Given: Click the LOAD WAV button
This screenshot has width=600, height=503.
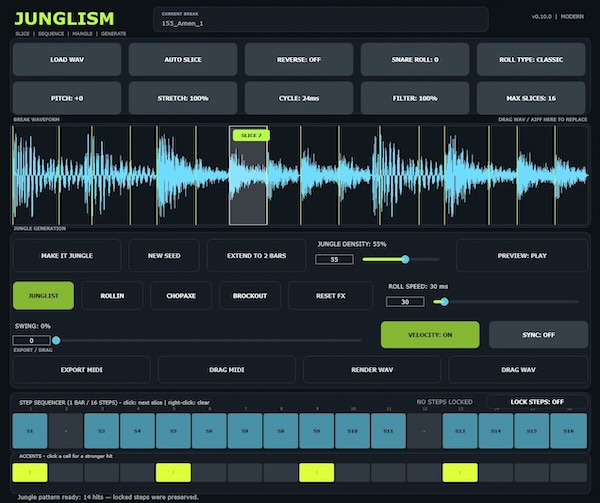Looking at the screenshot, I should (x=67, y=59).
